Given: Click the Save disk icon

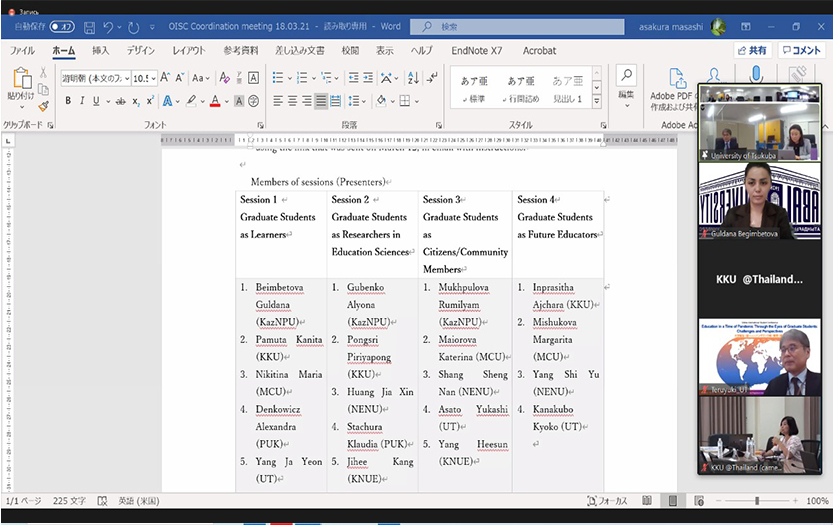Looking at the screenshot, I should (x=89, y=27).
